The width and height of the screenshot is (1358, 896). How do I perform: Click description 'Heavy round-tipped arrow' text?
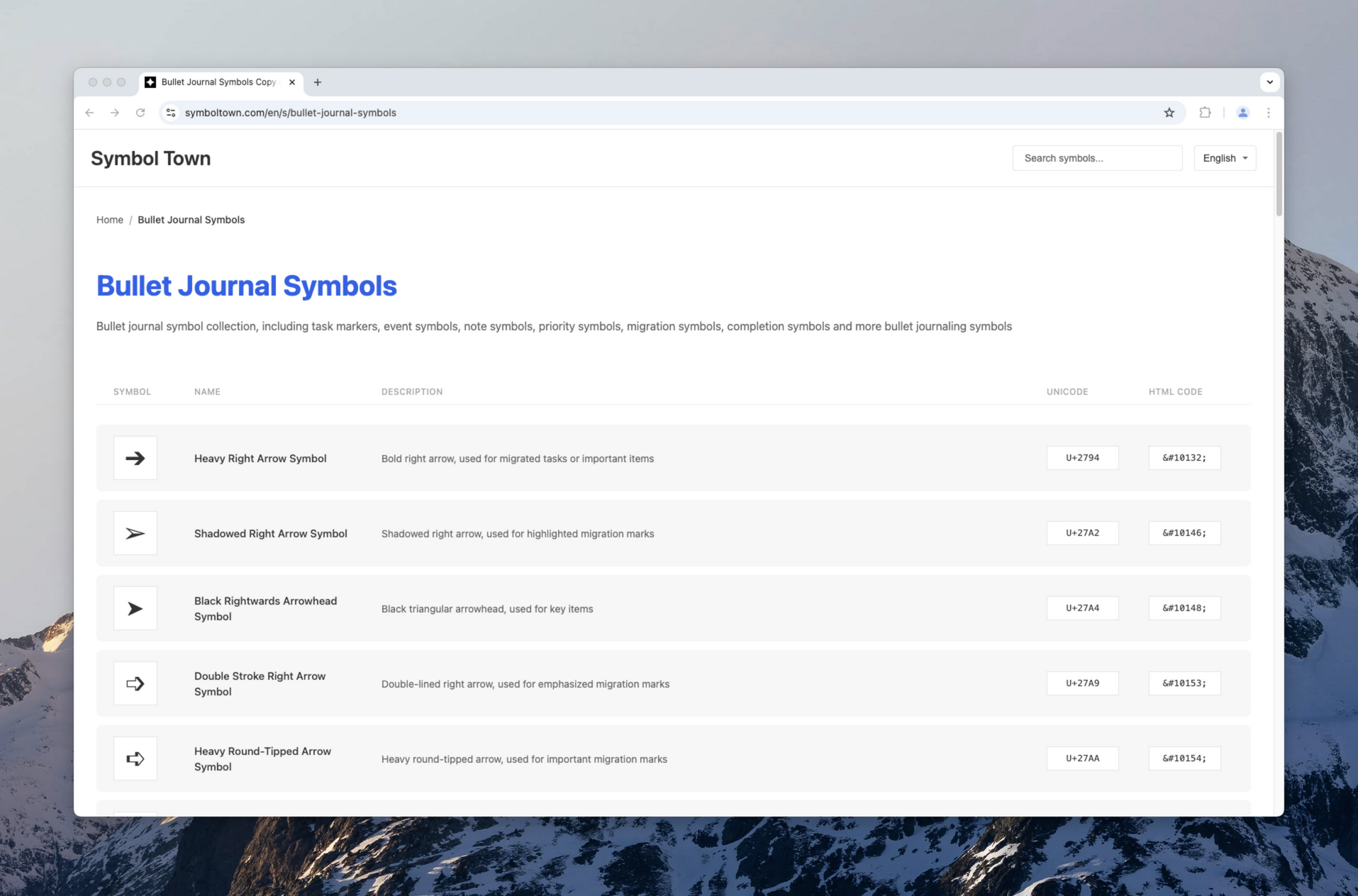(x=524, y=759)
